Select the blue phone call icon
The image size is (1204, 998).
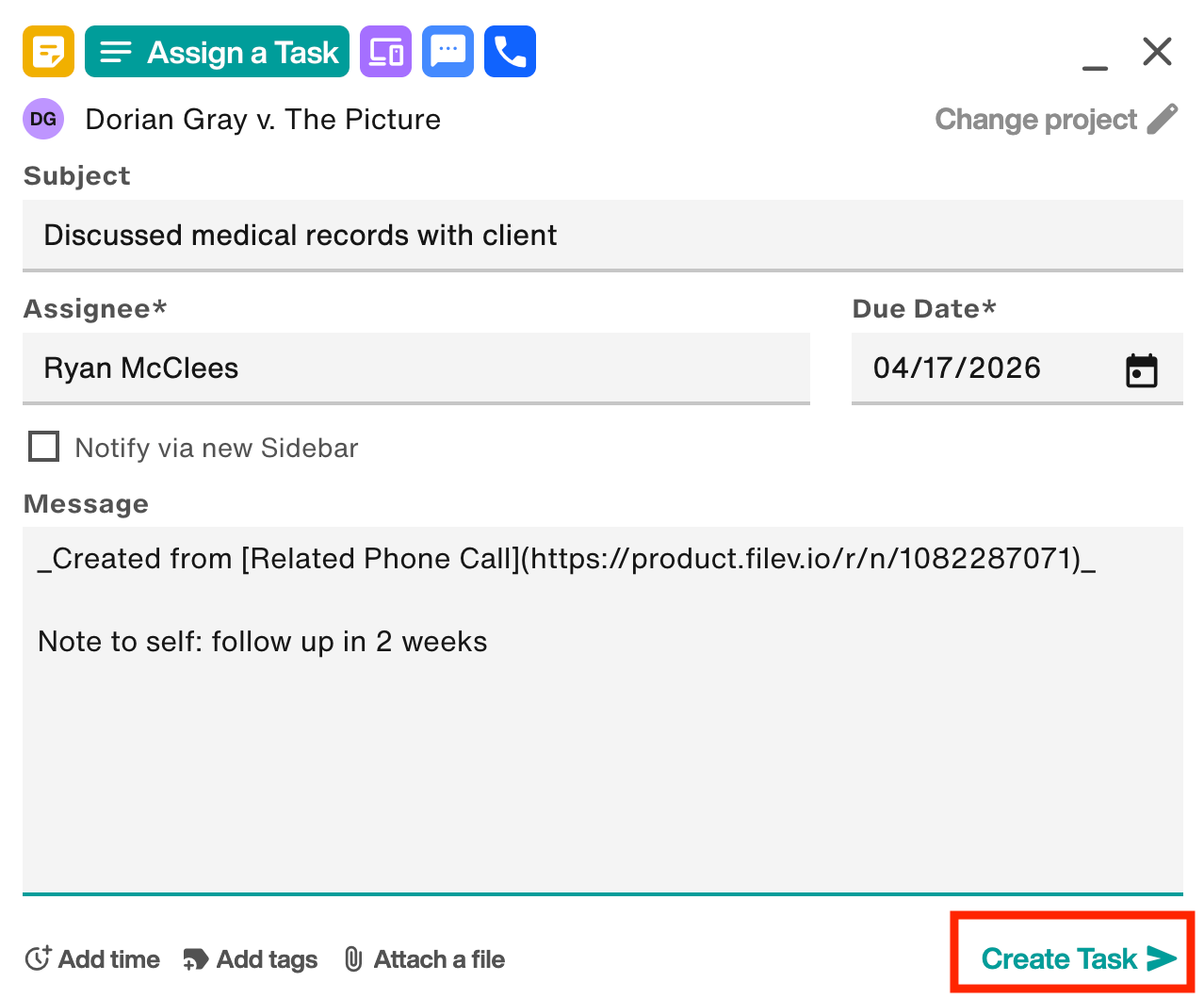click(510, 52)
